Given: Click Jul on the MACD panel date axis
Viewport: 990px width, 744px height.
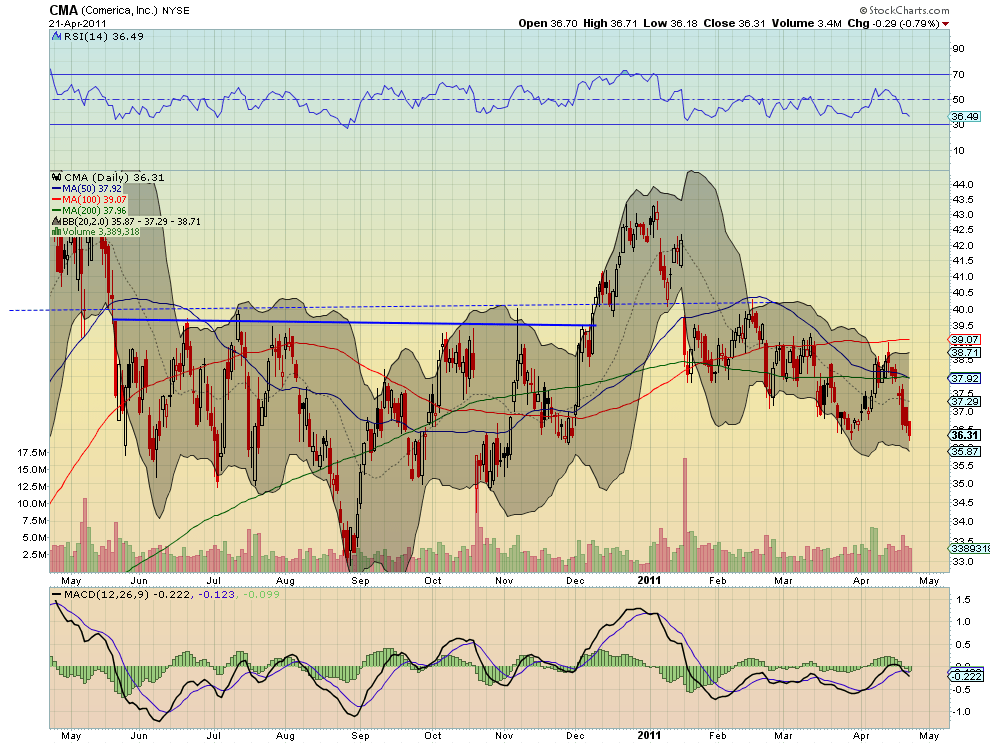Looking at the screenshot, I should 214,735.
